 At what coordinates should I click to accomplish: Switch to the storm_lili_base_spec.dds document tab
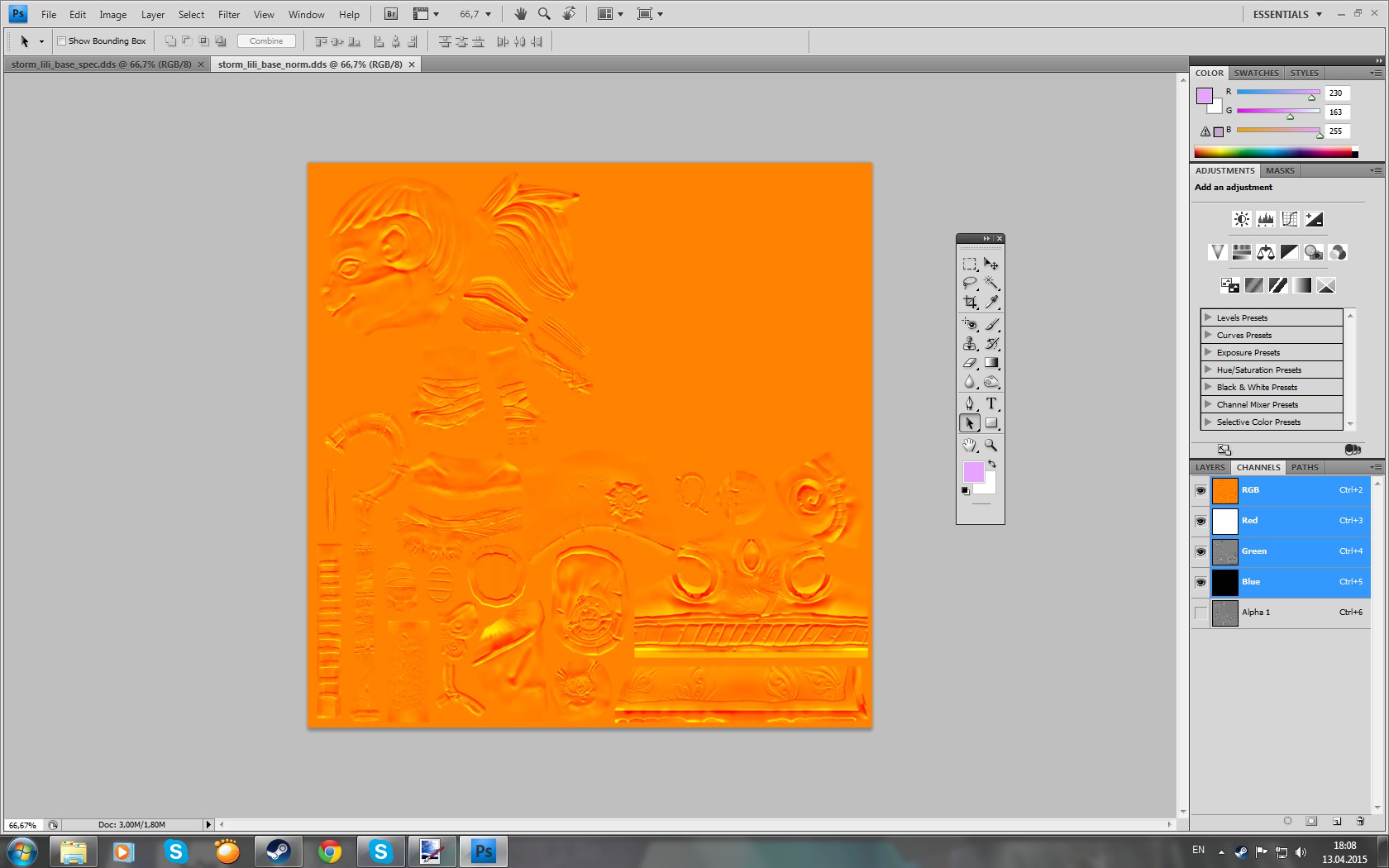(x=102, y=64)
